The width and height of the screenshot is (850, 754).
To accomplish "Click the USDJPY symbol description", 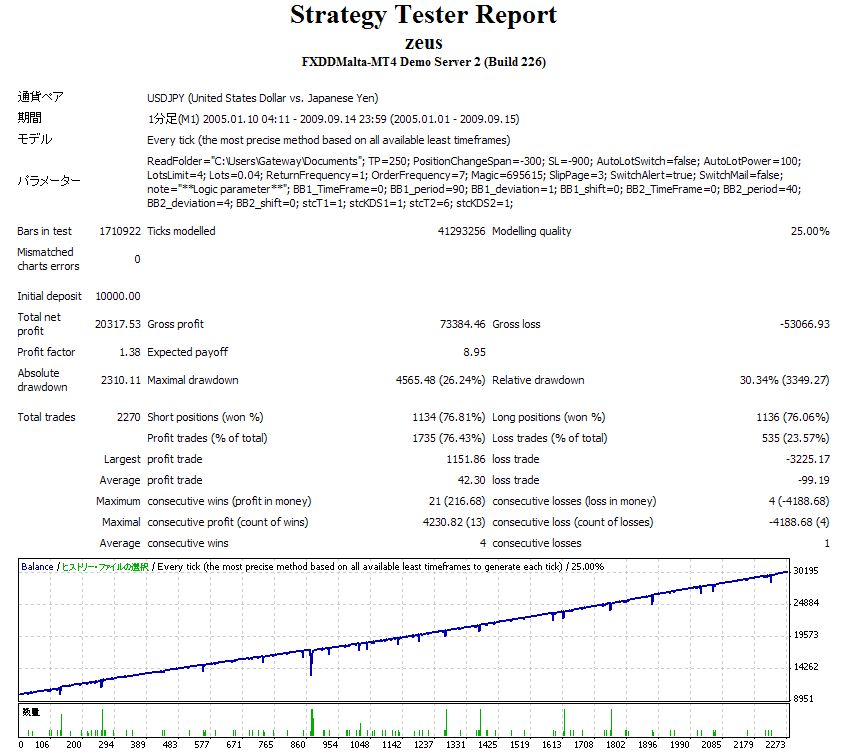I will (x=262, y=98).
